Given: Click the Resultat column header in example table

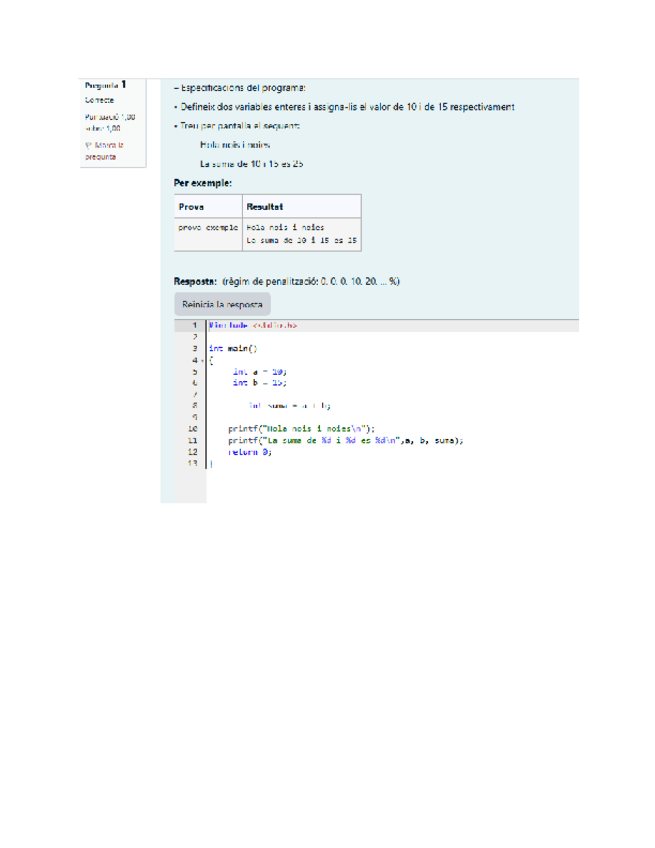Looking at the screenshot, I should [x=265, y=207].
